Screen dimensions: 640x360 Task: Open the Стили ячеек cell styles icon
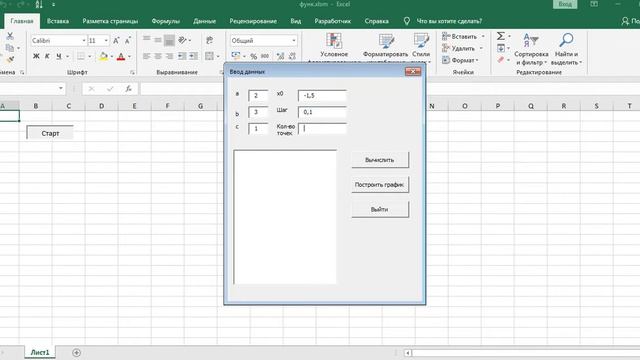(x=421, y=46)
